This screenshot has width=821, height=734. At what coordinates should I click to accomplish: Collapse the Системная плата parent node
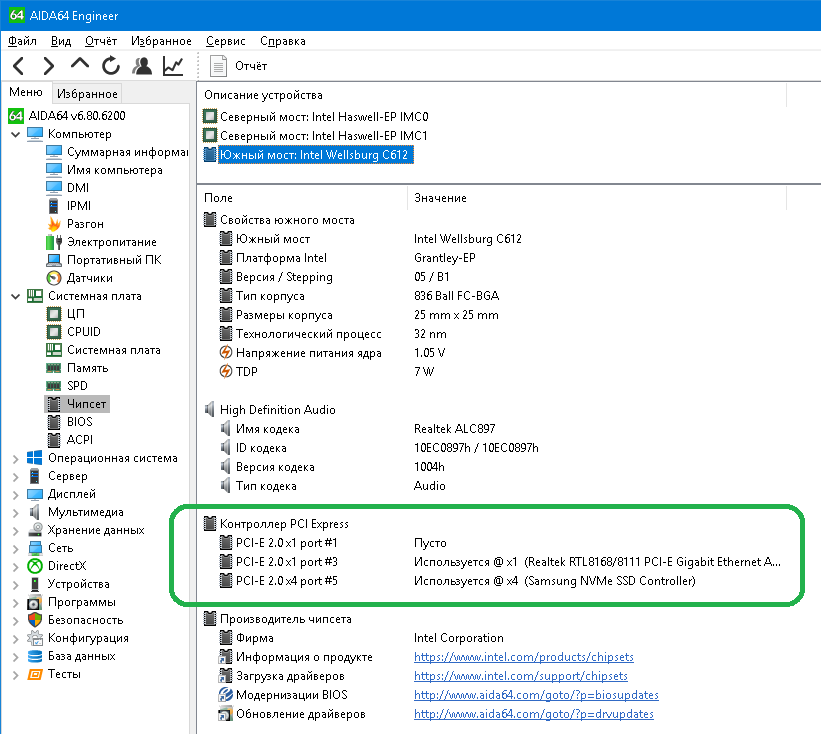[16, 296]
